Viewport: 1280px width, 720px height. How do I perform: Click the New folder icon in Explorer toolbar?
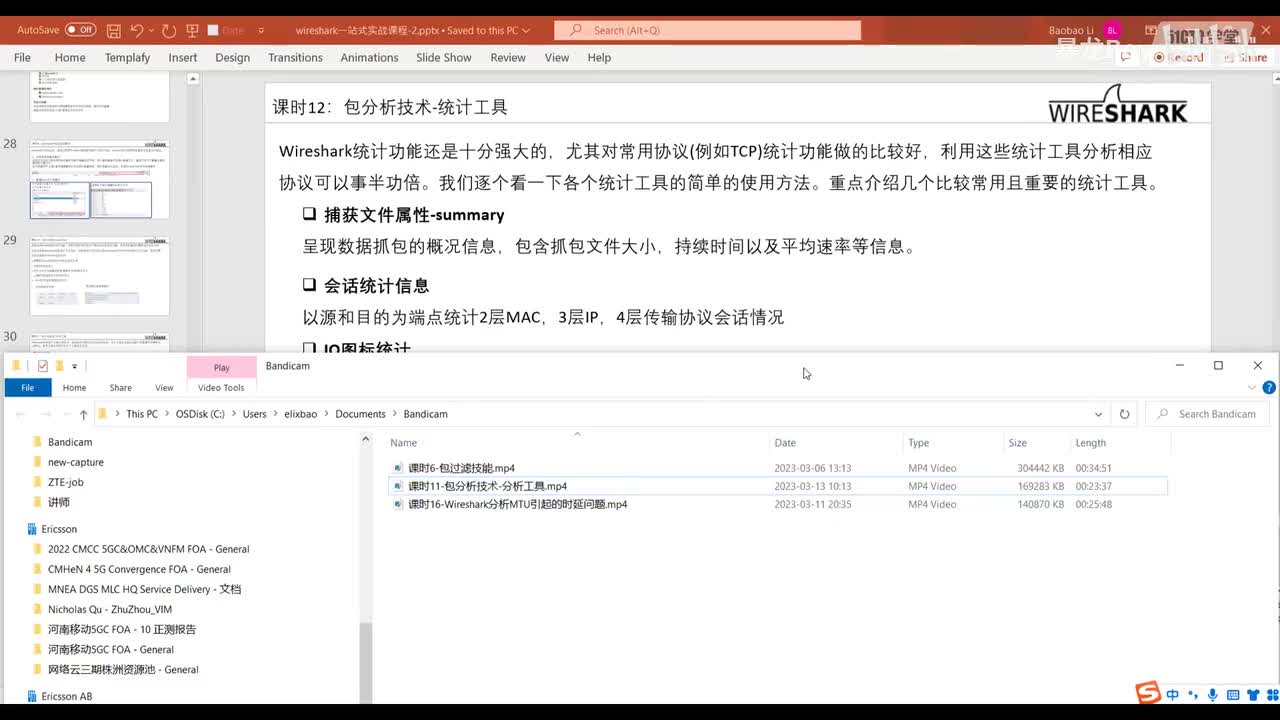click(x=59, y=366)
